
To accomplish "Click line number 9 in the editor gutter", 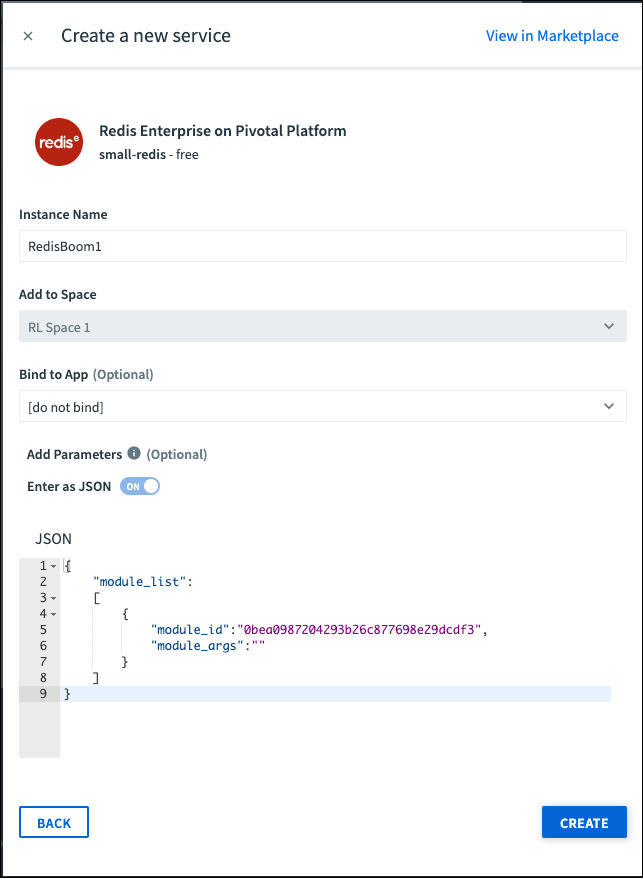I will click(x=43, y=694).
